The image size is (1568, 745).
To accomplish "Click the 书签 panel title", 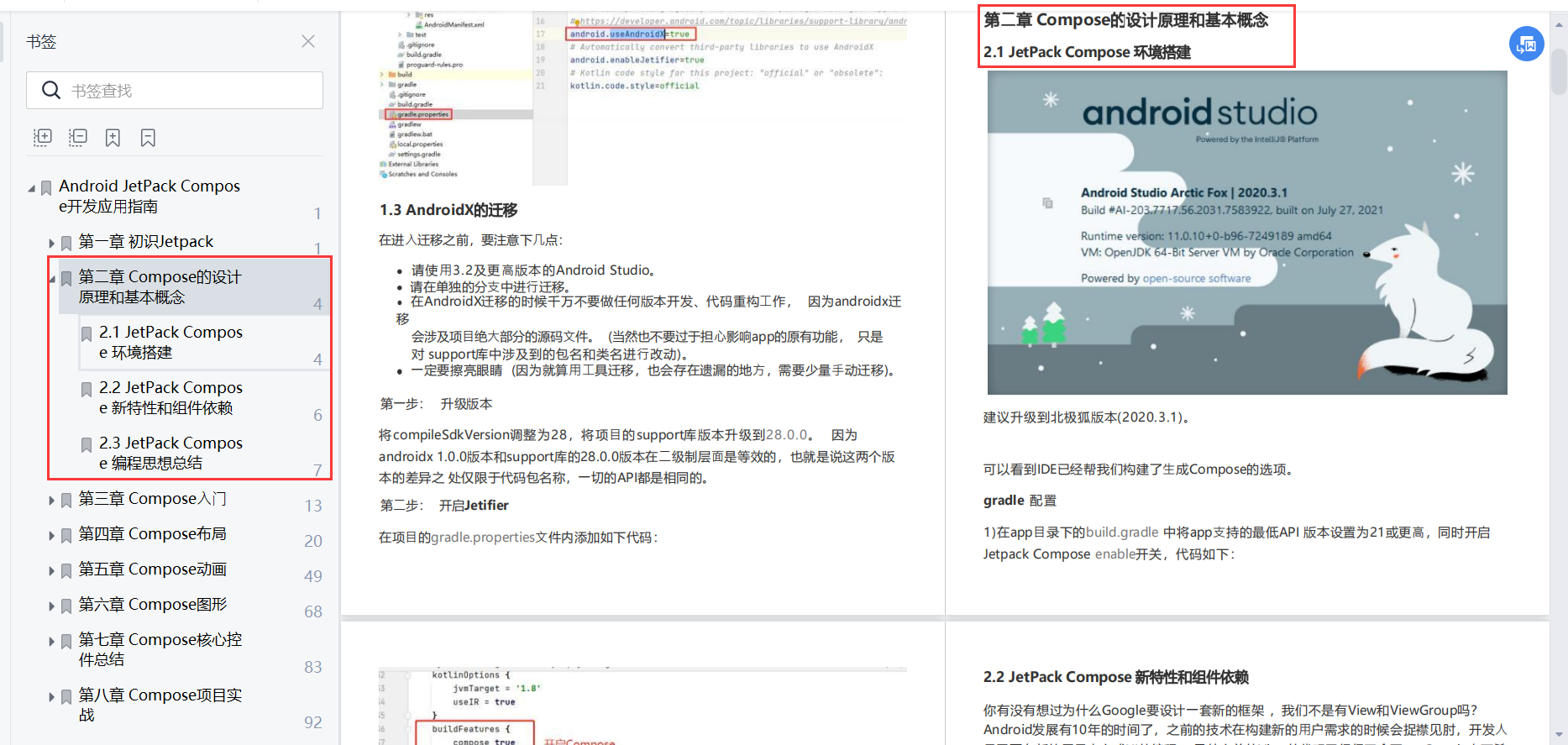I will tap(41, 42).
